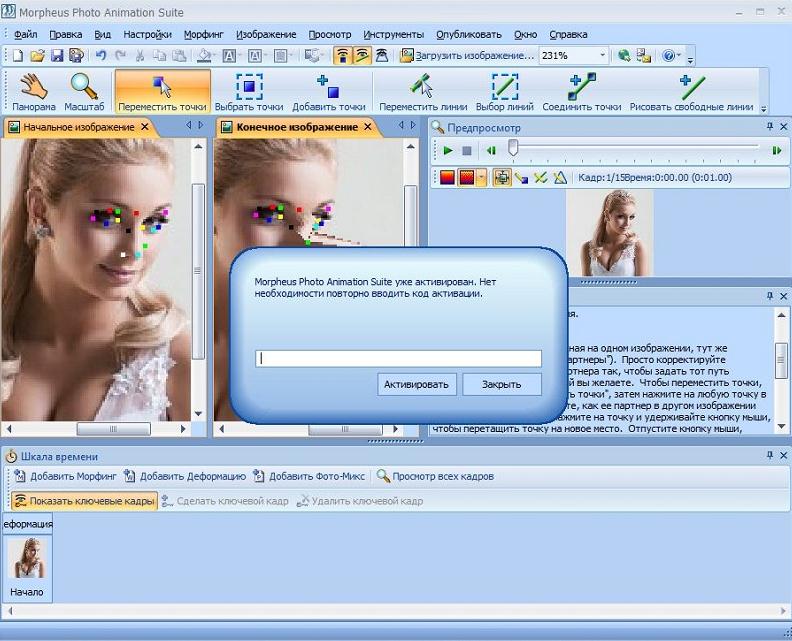The image size is (792, 641).
Task: Click the preview frame slider handle
Action: (x=513, y=149)
